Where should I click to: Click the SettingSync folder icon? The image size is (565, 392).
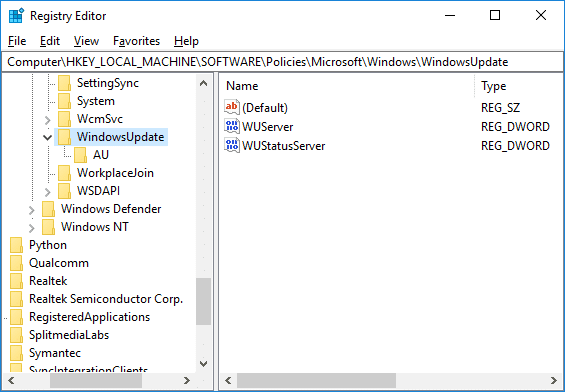click(64, 83)
